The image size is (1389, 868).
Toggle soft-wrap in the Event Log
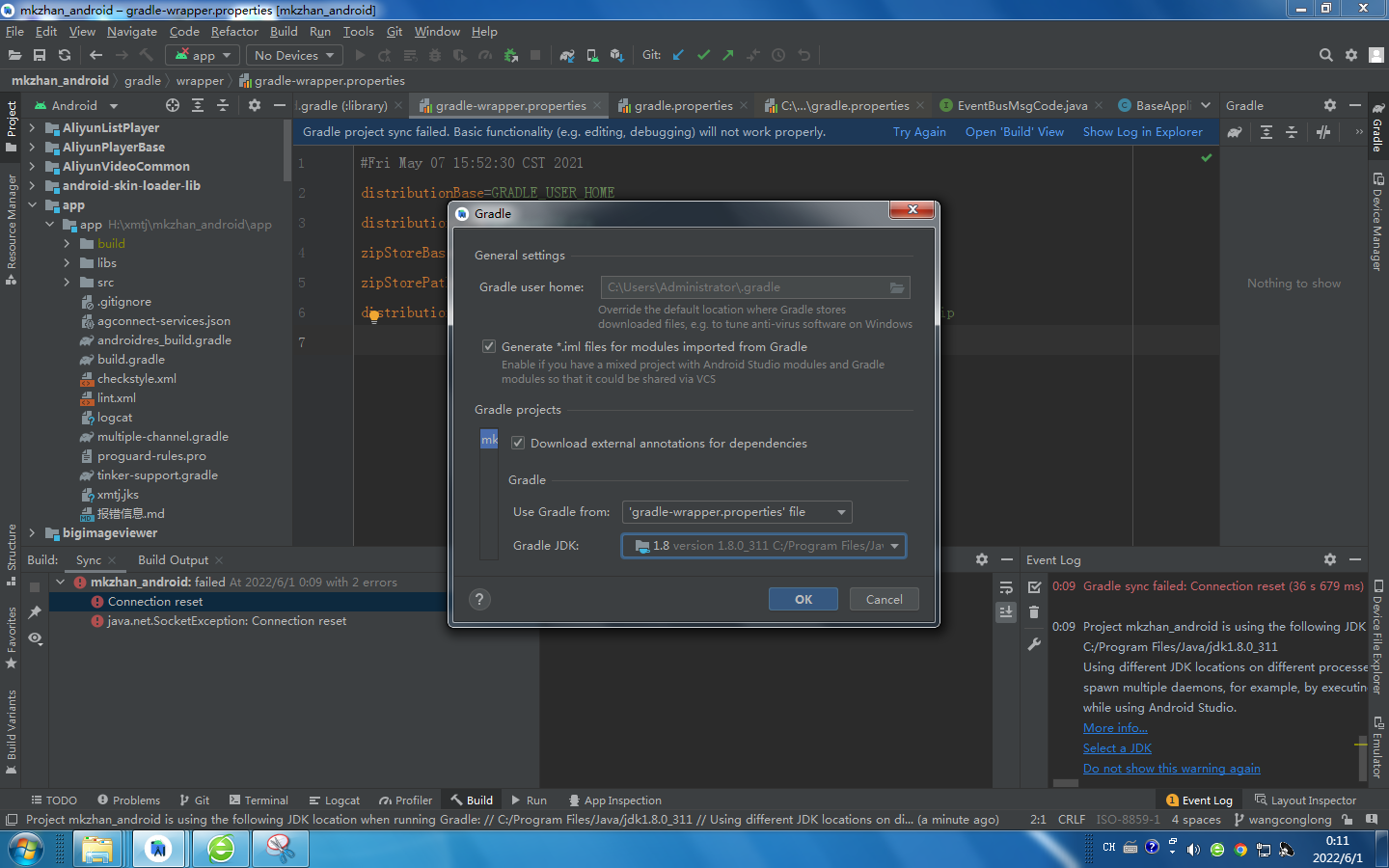pos(1006,586)
